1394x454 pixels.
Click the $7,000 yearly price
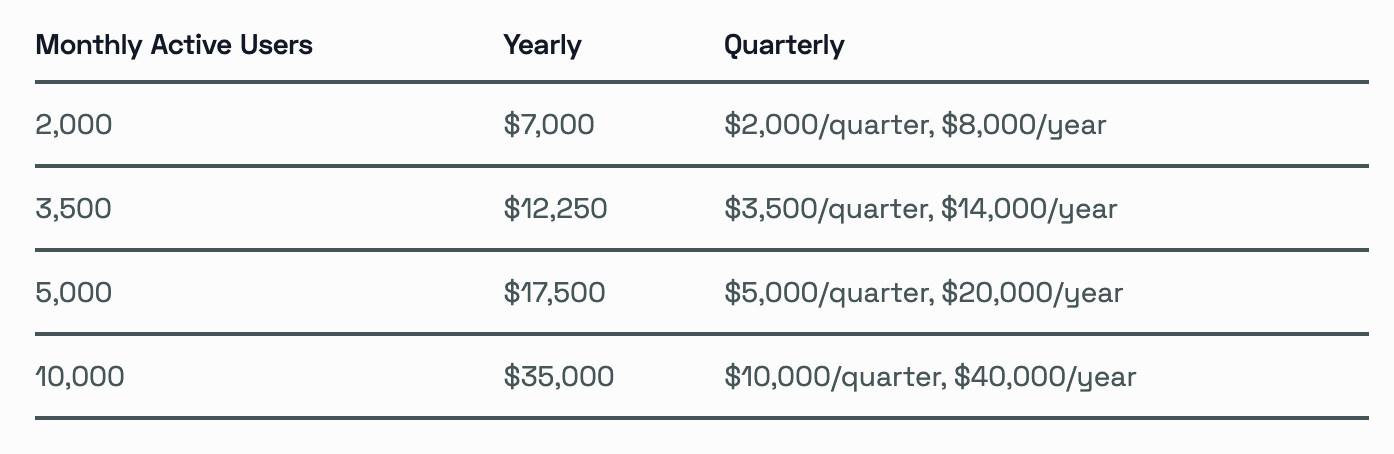click(x=549, y=125)
